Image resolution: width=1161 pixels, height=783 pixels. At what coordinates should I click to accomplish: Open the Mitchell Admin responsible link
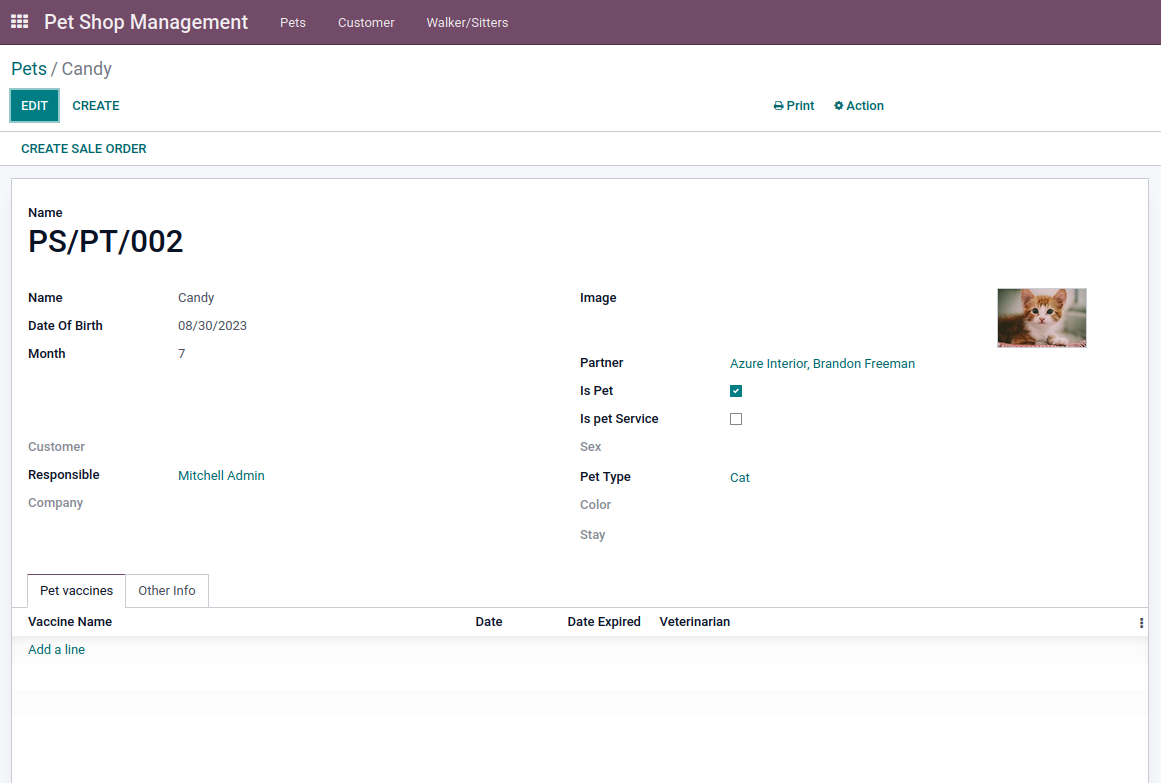(x=221, y=476)
